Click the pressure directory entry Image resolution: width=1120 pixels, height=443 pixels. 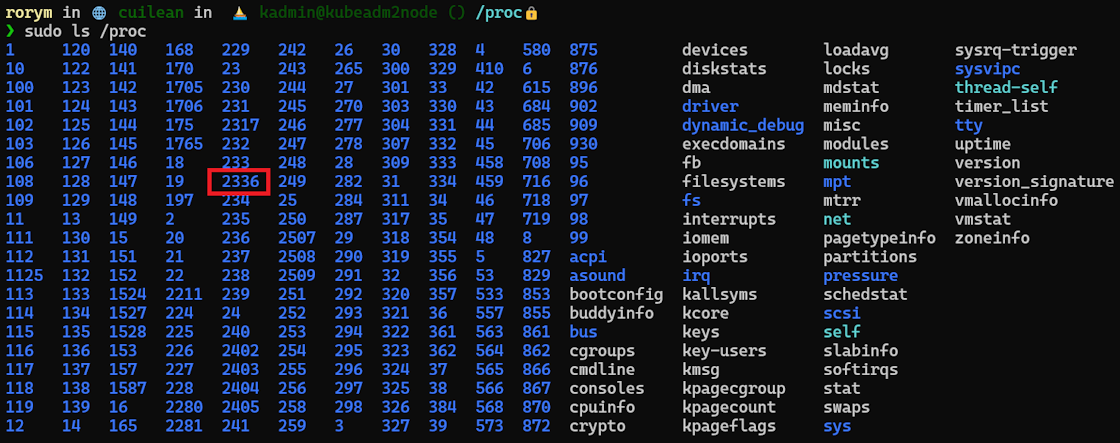[x=856, y=275]
